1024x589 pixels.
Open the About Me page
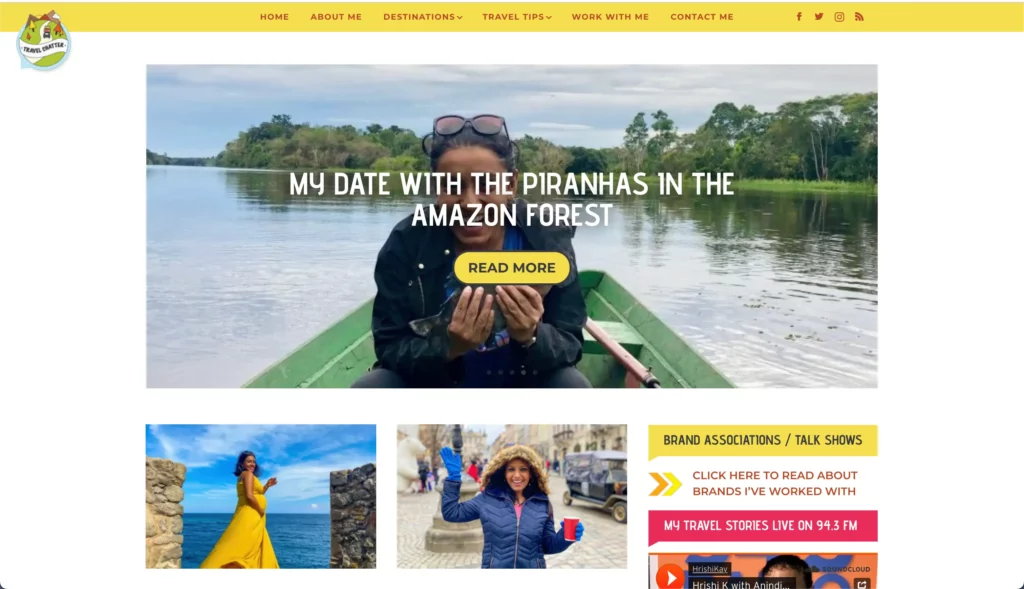pyautogui.click(x=336, y=17)
